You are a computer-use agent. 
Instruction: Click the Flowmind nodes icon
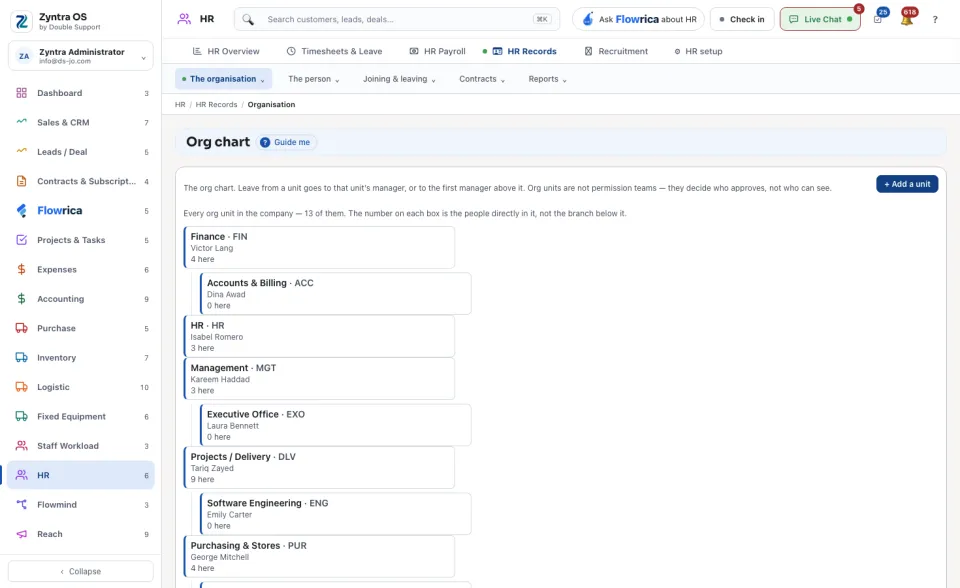(x=21, y=505)
